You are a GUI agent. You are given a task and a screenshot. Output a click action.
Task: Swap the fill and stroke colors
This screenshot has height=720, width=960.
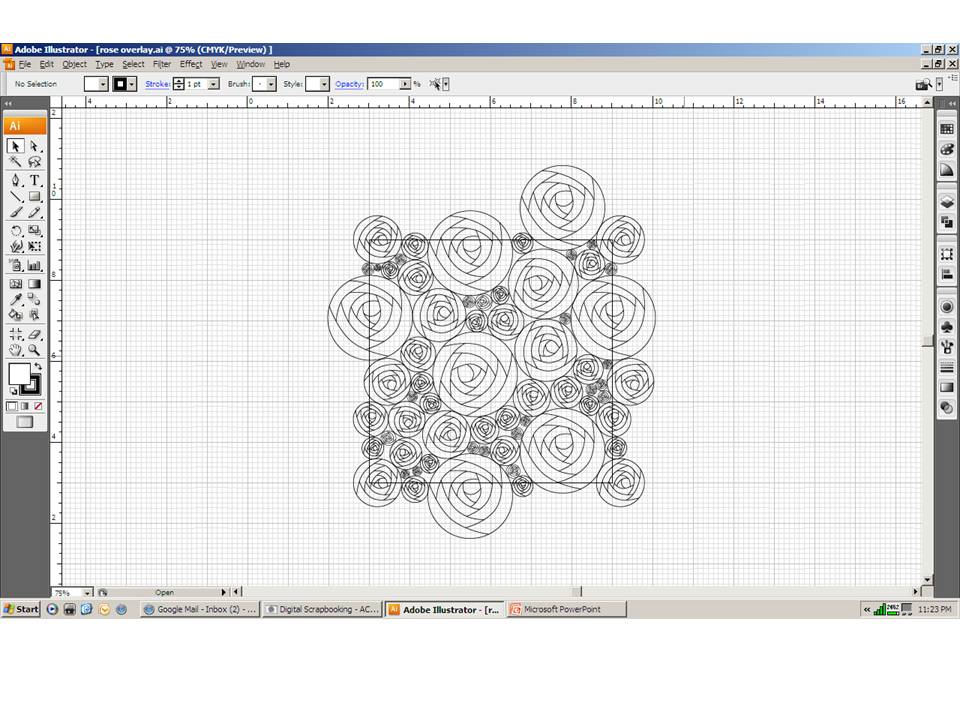[40, 366]
